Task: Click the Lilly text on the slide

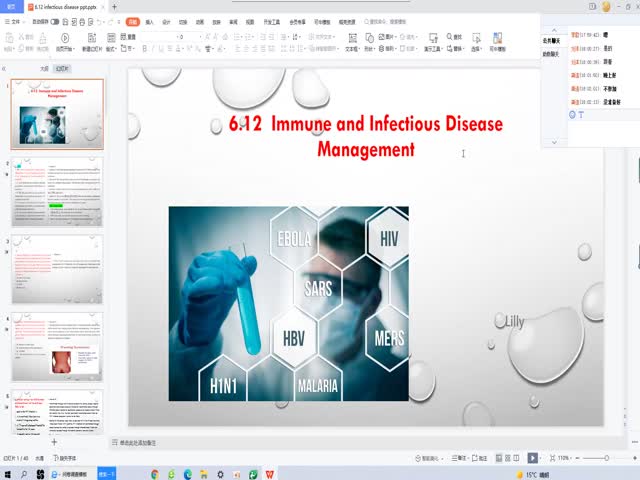Action: [x=514, y=322]
